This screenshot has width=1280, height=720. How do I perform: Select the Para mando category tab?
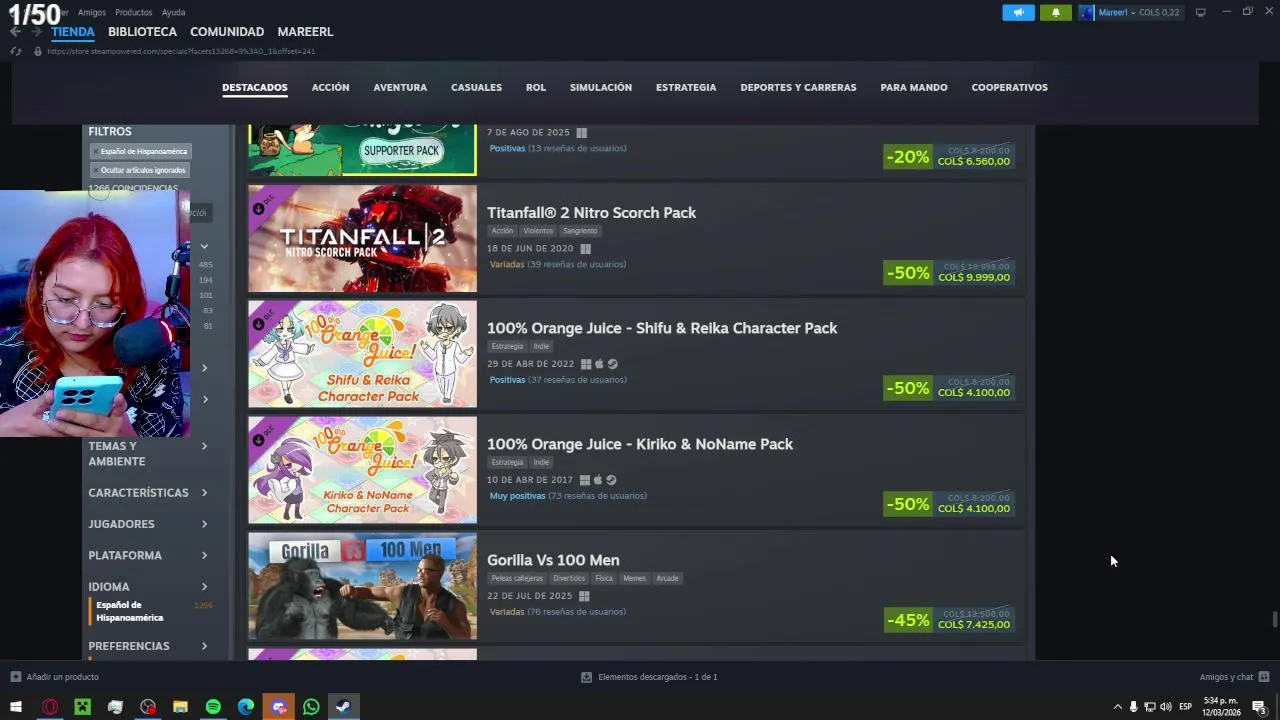click(x=914, y=88)
